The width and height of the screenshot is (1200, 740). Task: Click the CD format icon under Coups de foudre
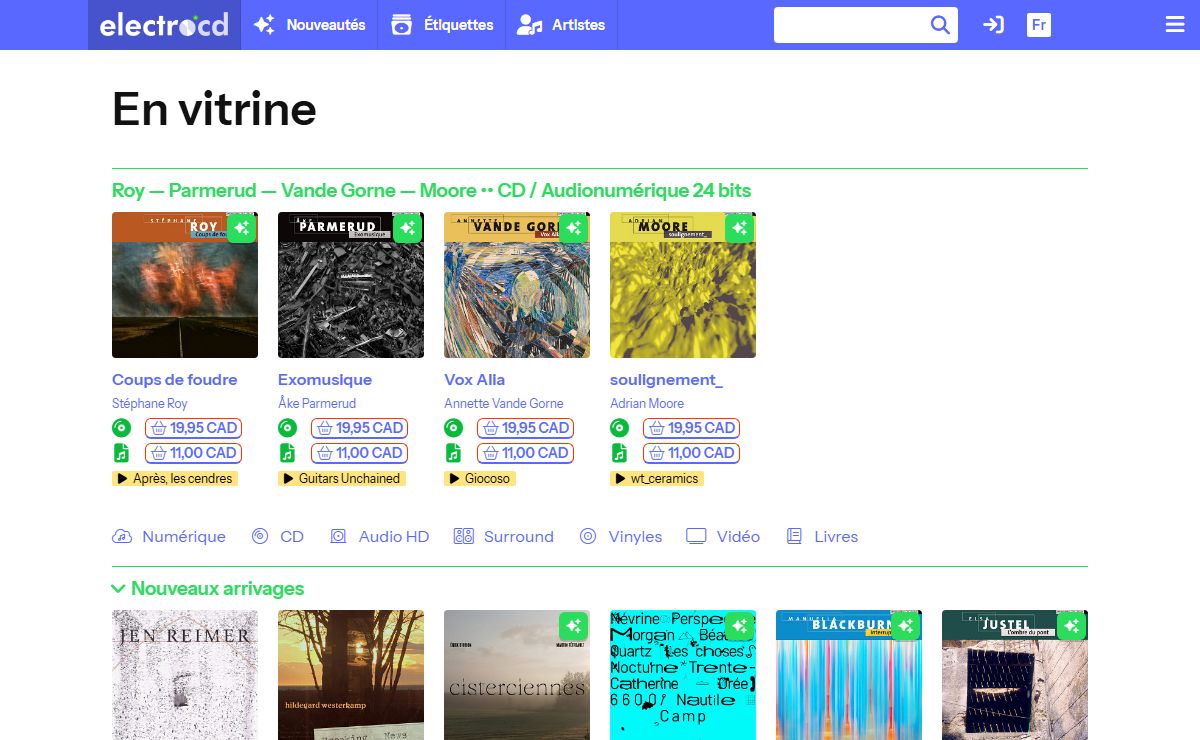point(121,428)
